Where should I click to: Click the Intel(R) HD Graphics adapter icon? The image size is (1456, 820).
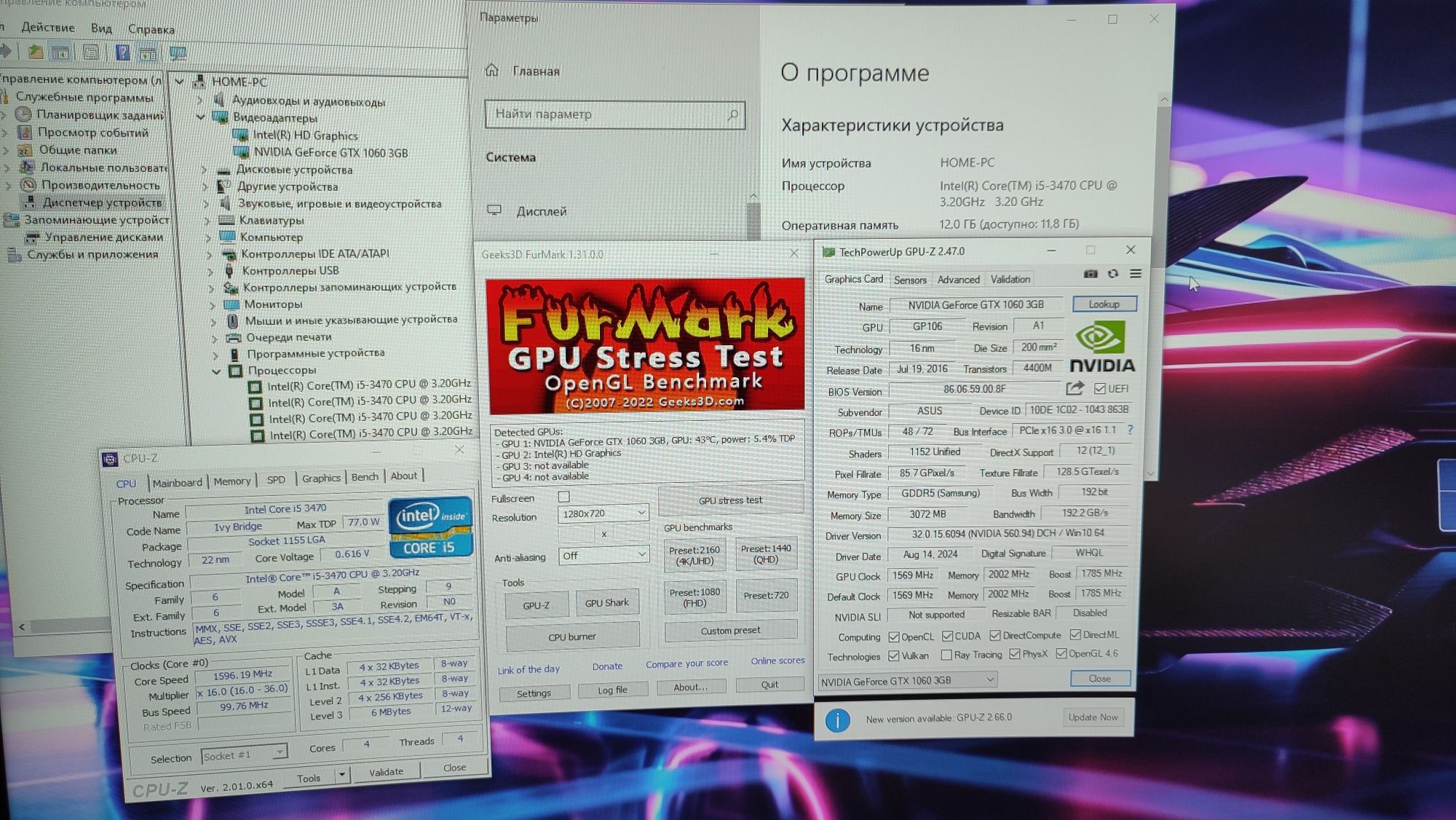pyautogui.click(x=240, y=135)
